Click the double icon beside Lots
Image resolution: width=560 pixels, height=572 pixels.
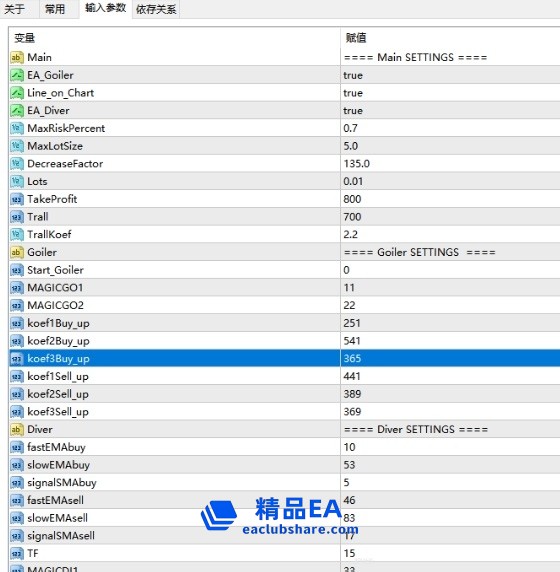pyautogui.click(x=16, y=181)
